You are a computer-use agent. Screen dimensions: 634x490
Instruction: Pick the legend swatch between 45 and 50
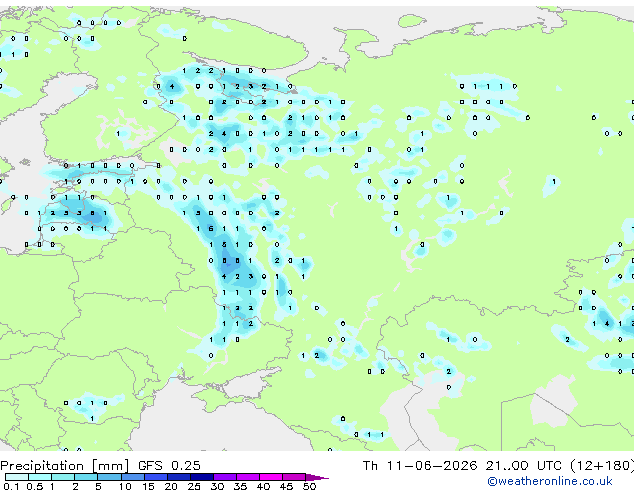[x=294, y=477]
